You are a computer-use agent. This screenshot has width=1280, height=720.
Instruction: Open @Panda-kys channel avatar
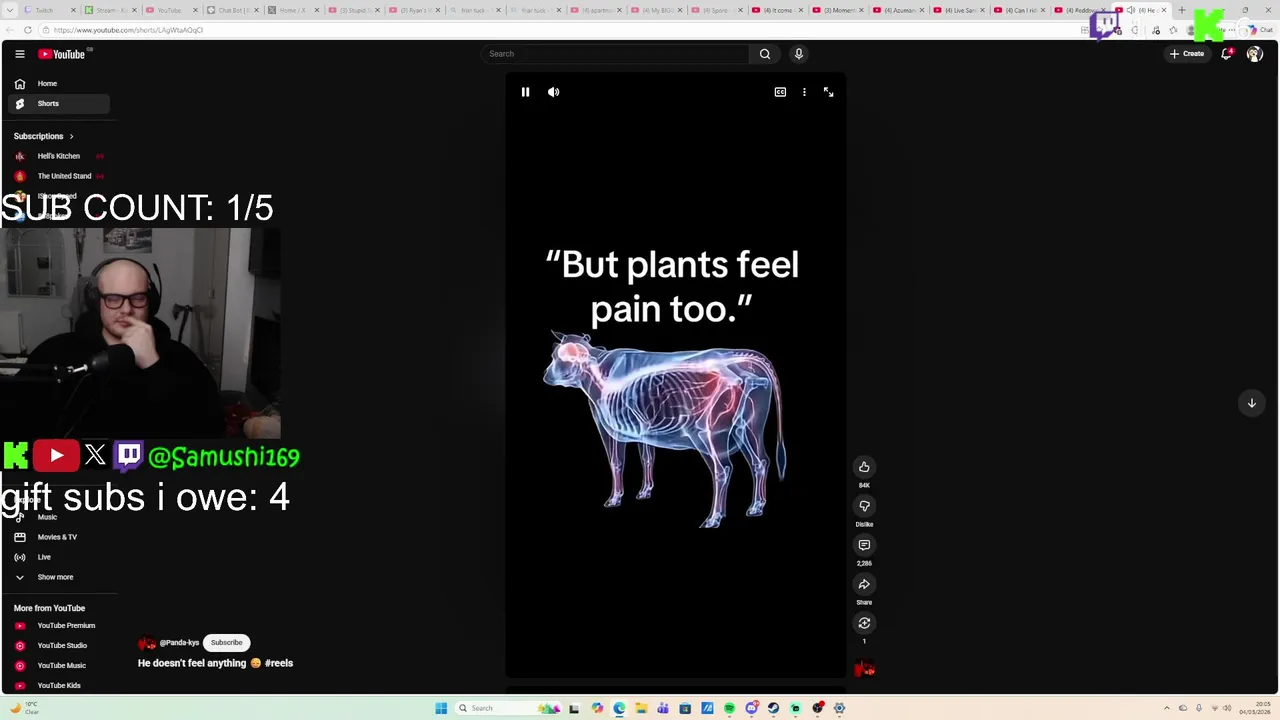point(147,643)
